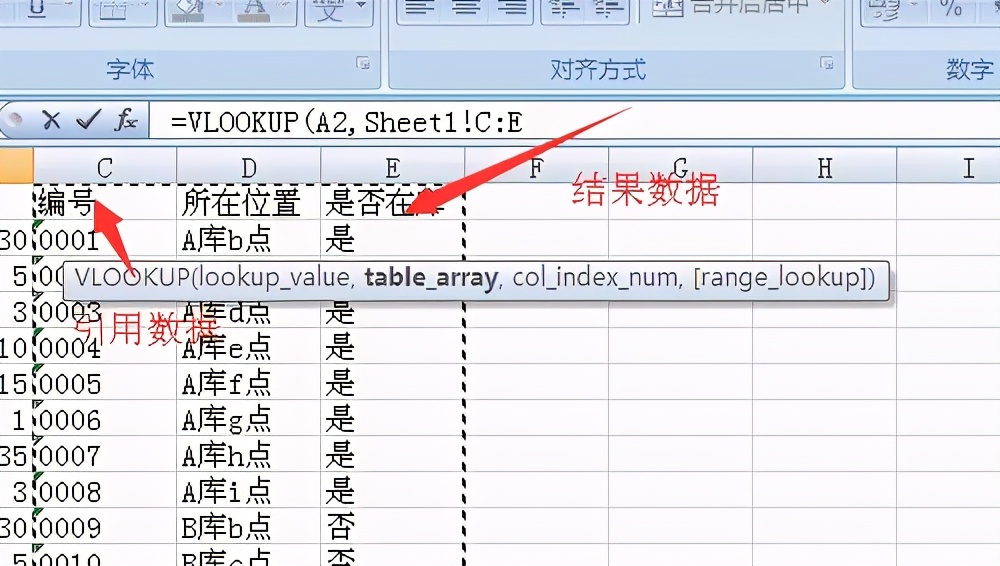Select cell A库f点
Viewport: 1000px width, 566px height.
coord(249,383)
